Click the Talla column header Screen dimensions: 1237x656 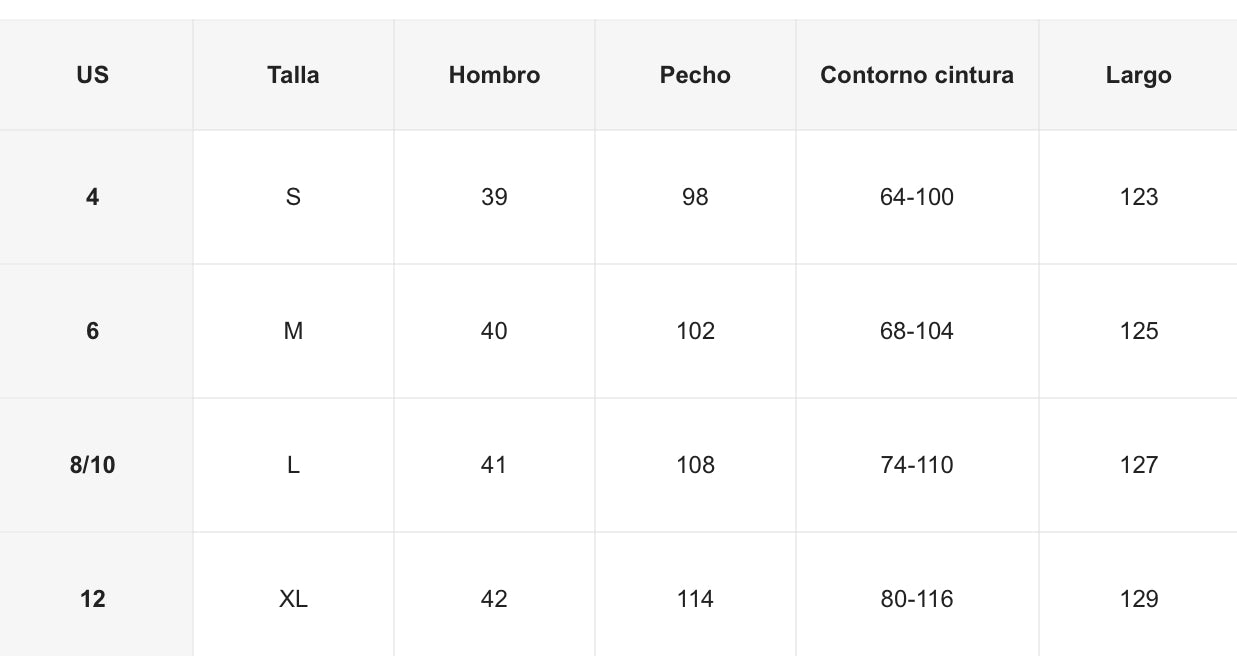pos(293,75)
